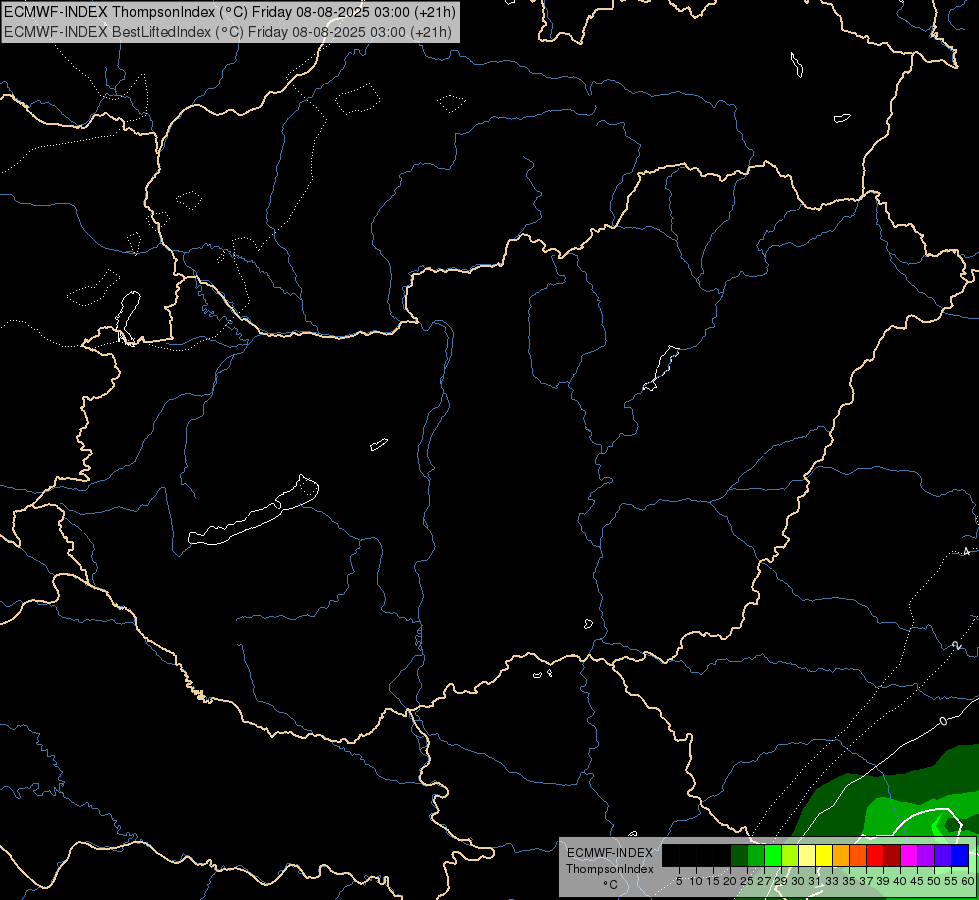Select the medium green 25–27 legend swatch
Screen dimensions: 979x900
pos(755,856)
